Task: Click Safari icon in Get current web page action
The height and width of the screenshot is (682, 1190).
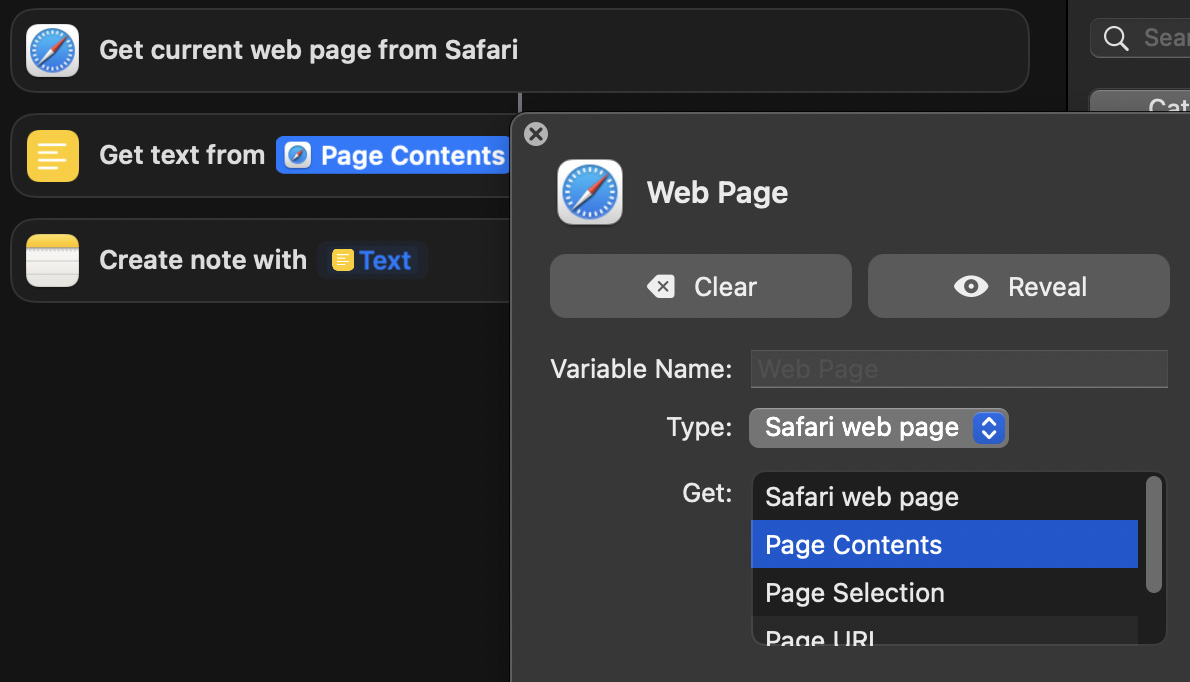Action: 53,50
